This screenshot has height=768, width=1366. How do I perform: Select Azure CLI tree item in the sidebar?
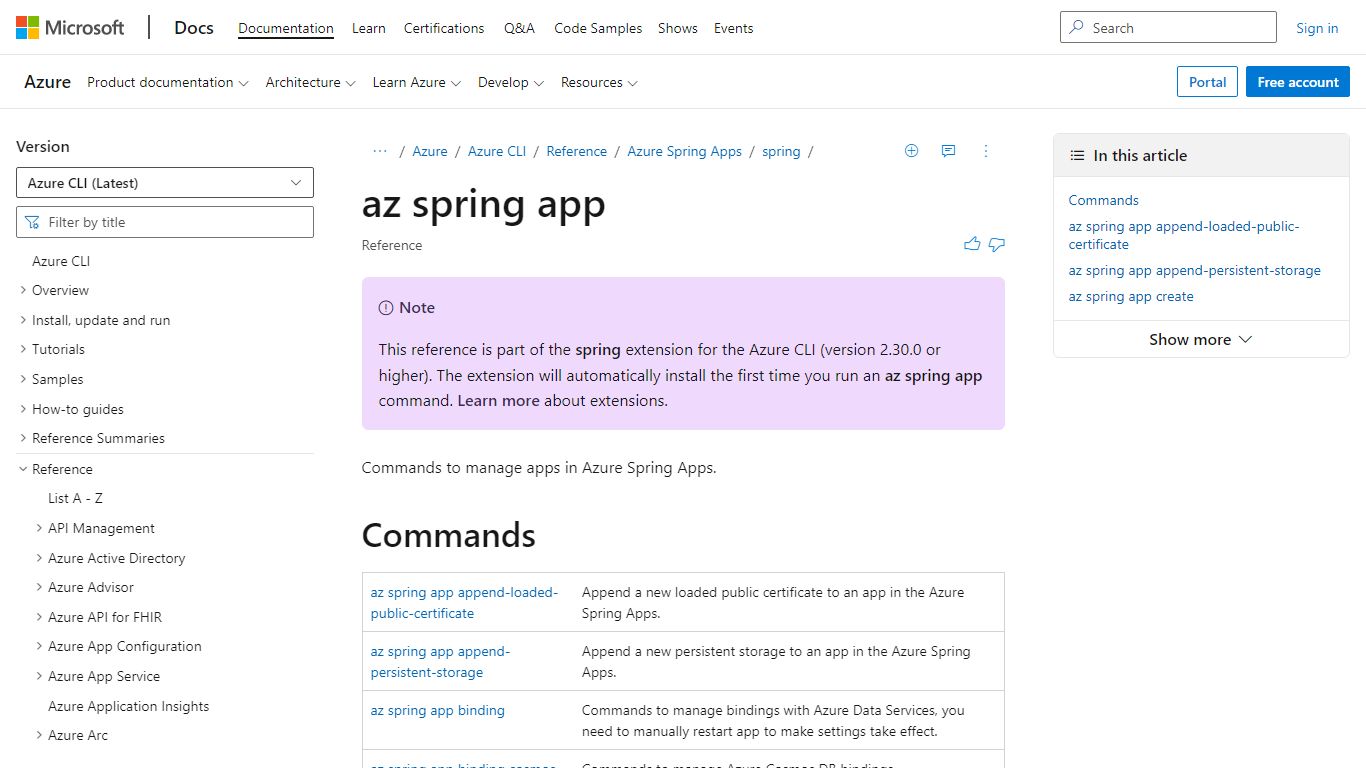[61, 261]
